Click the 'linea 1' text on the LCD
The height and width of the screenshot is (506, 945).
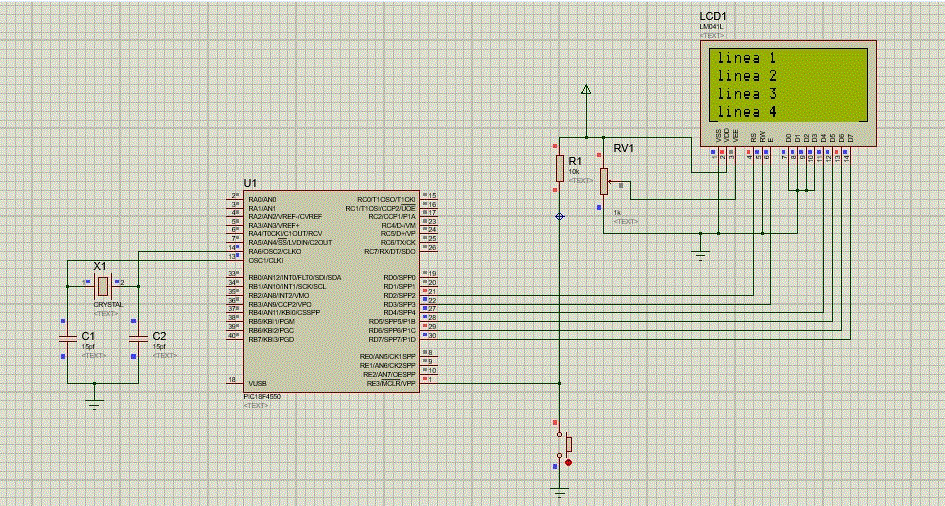[x=747, y=59]
